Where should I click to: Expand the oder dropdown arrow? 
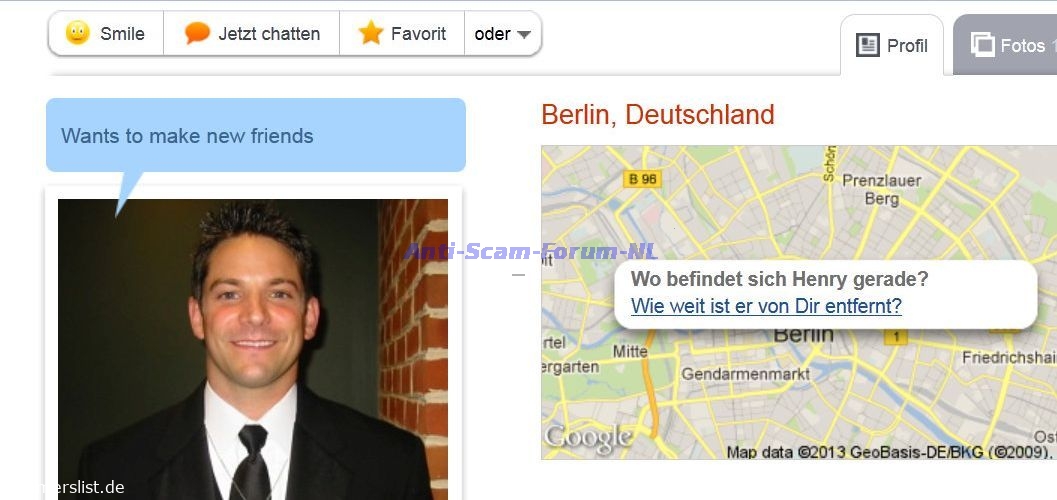pyautogui.click(x=524, y=34)
